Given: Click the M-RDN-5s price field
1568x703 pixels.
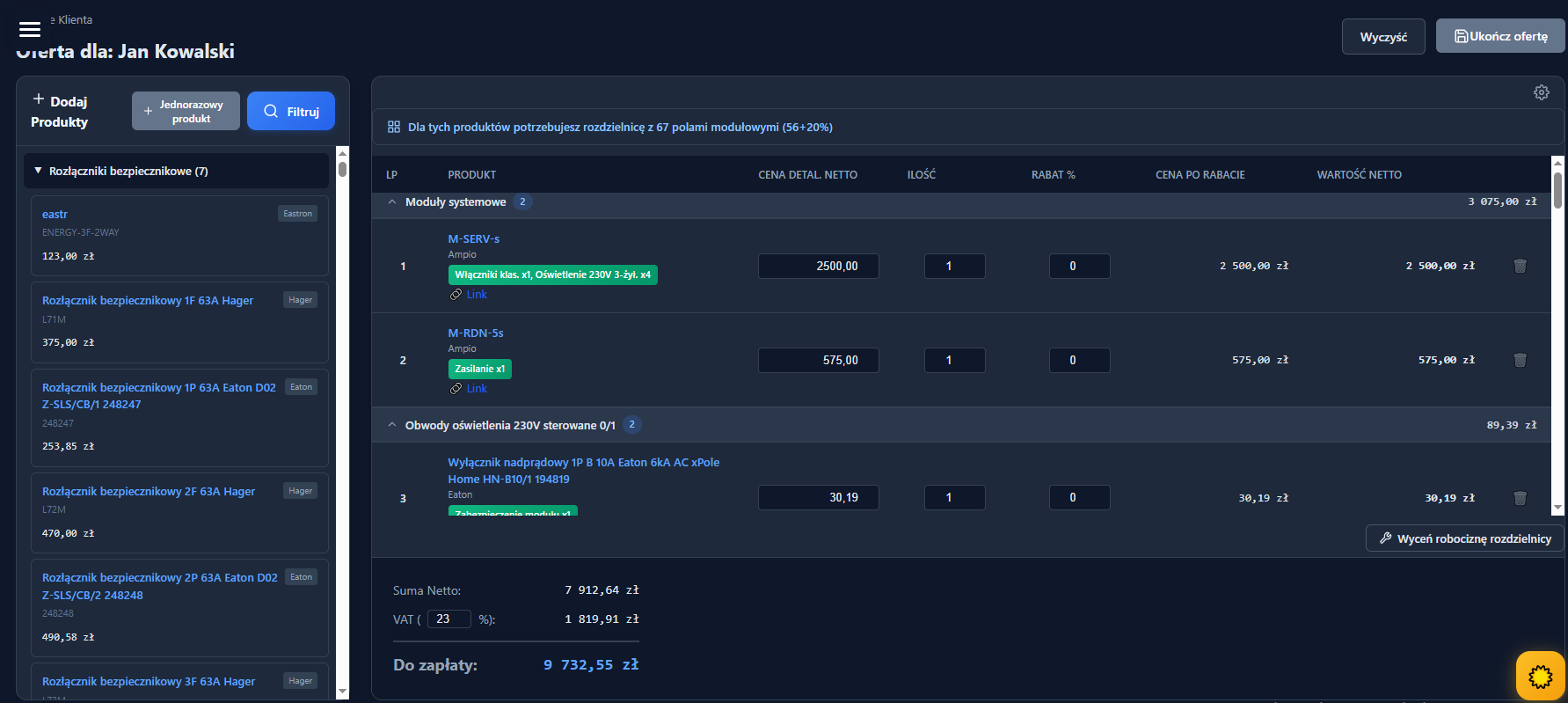Looking at the screenshot, I should point(818,360).
